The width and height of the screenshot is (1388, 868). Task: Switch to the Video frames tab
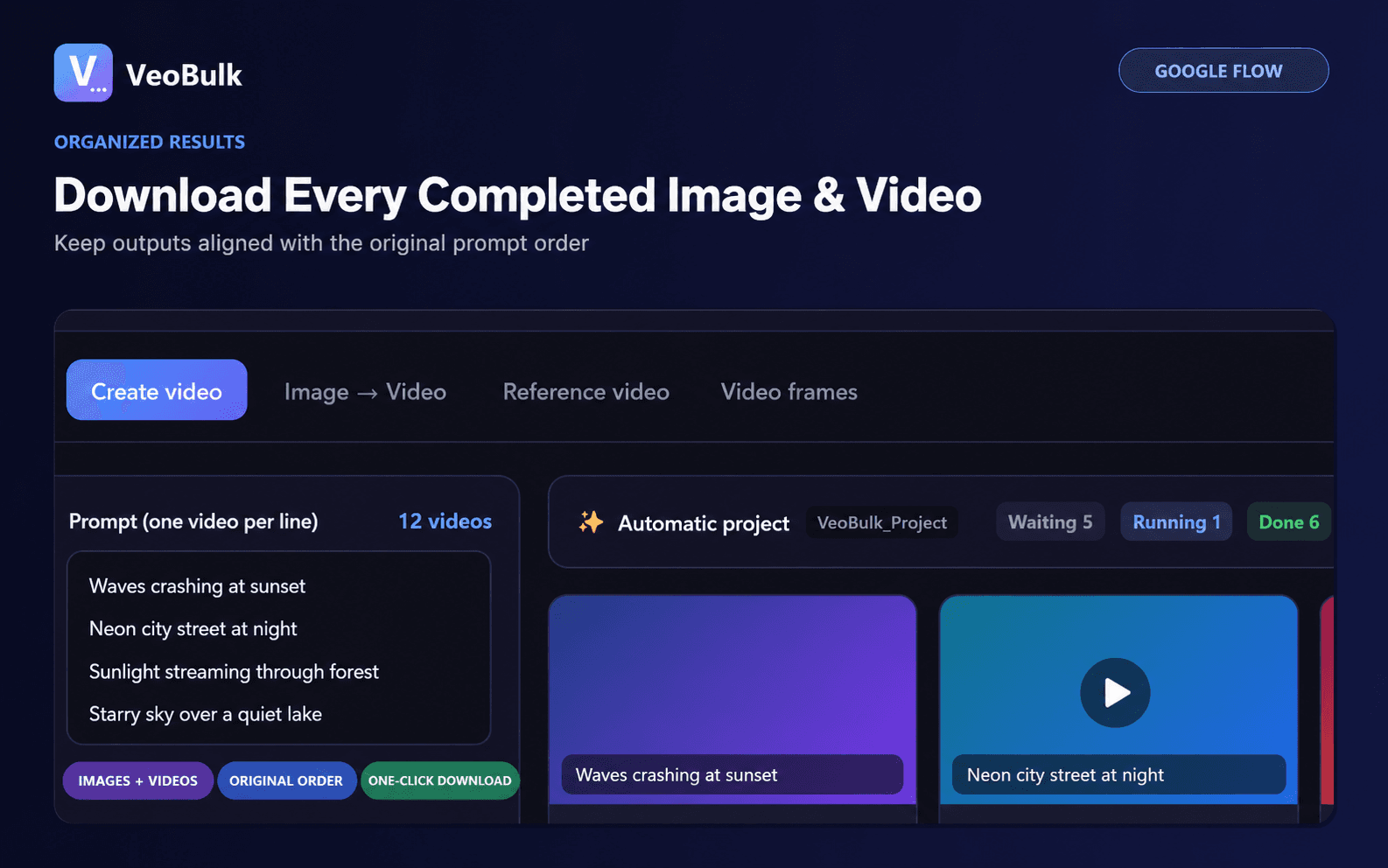789,392
